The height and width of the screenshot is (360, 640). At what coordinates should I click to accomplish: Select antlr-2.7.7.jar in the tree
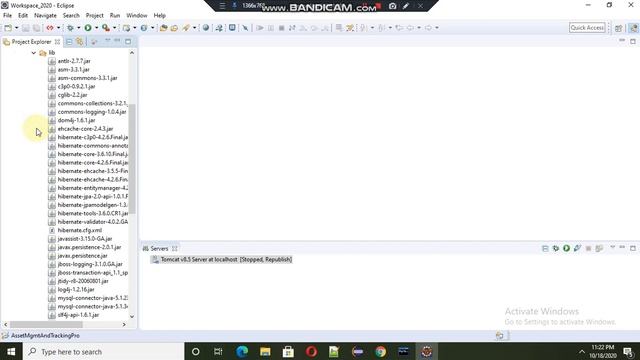[74, 61]
